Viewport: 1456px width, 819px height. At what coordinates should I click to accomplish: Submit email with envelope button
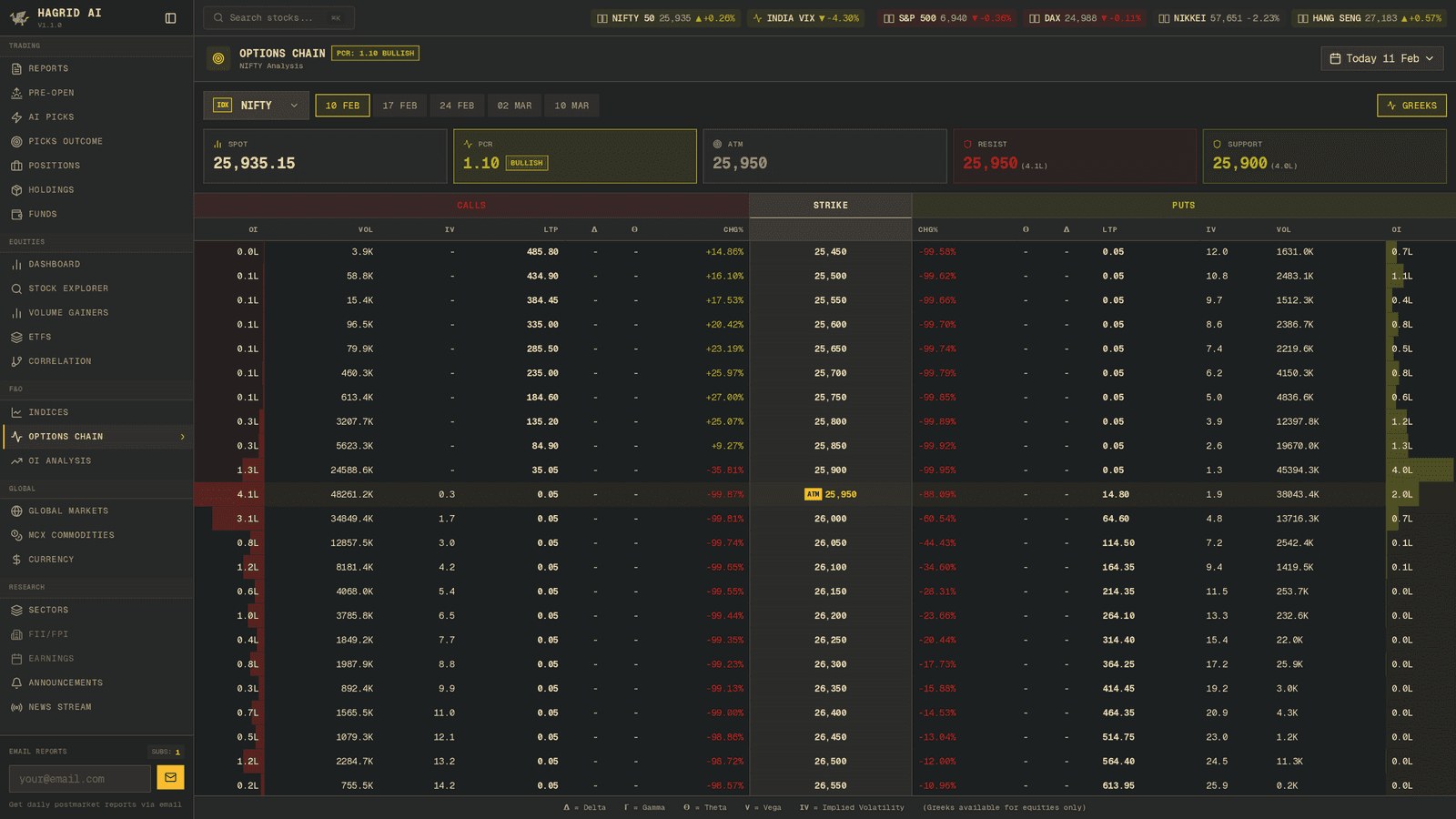[170, 777]
